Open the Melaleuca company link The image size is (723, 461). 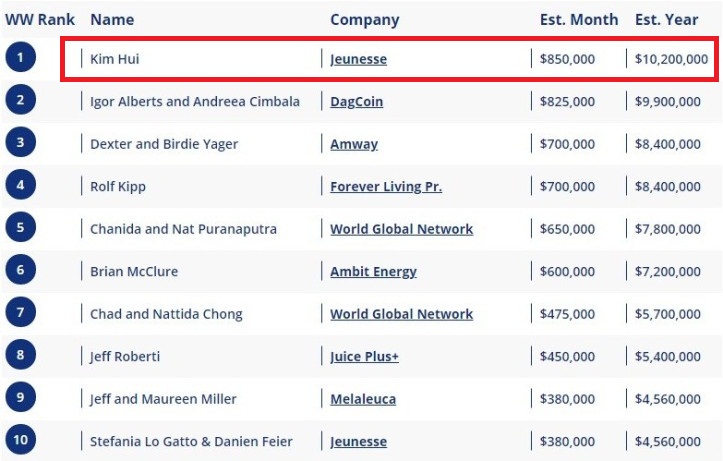[x=363, y=399]
